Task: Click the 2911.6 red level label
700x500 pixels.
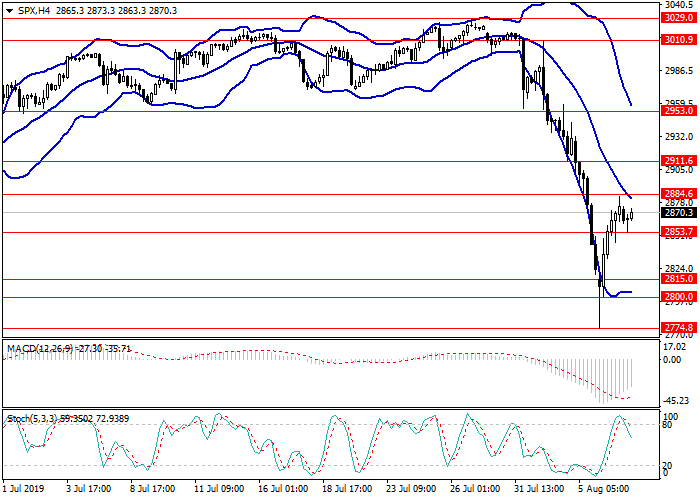Action: 677,160
